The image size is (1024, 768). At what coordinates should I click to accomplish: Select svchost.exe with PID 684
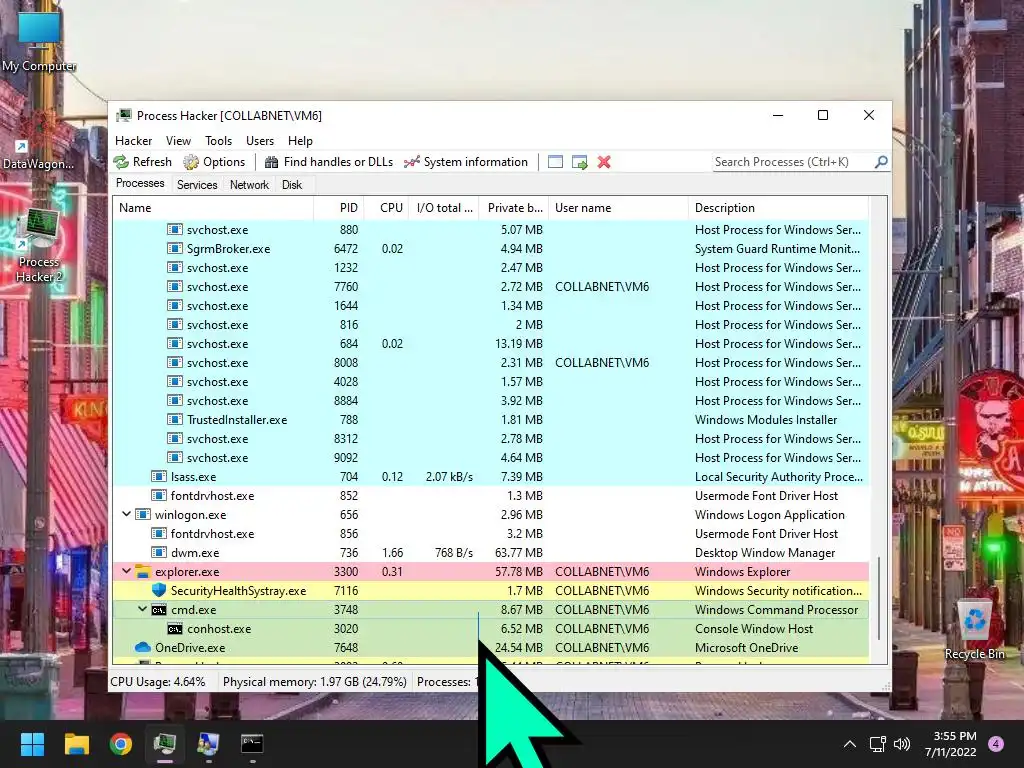(491, 344)
